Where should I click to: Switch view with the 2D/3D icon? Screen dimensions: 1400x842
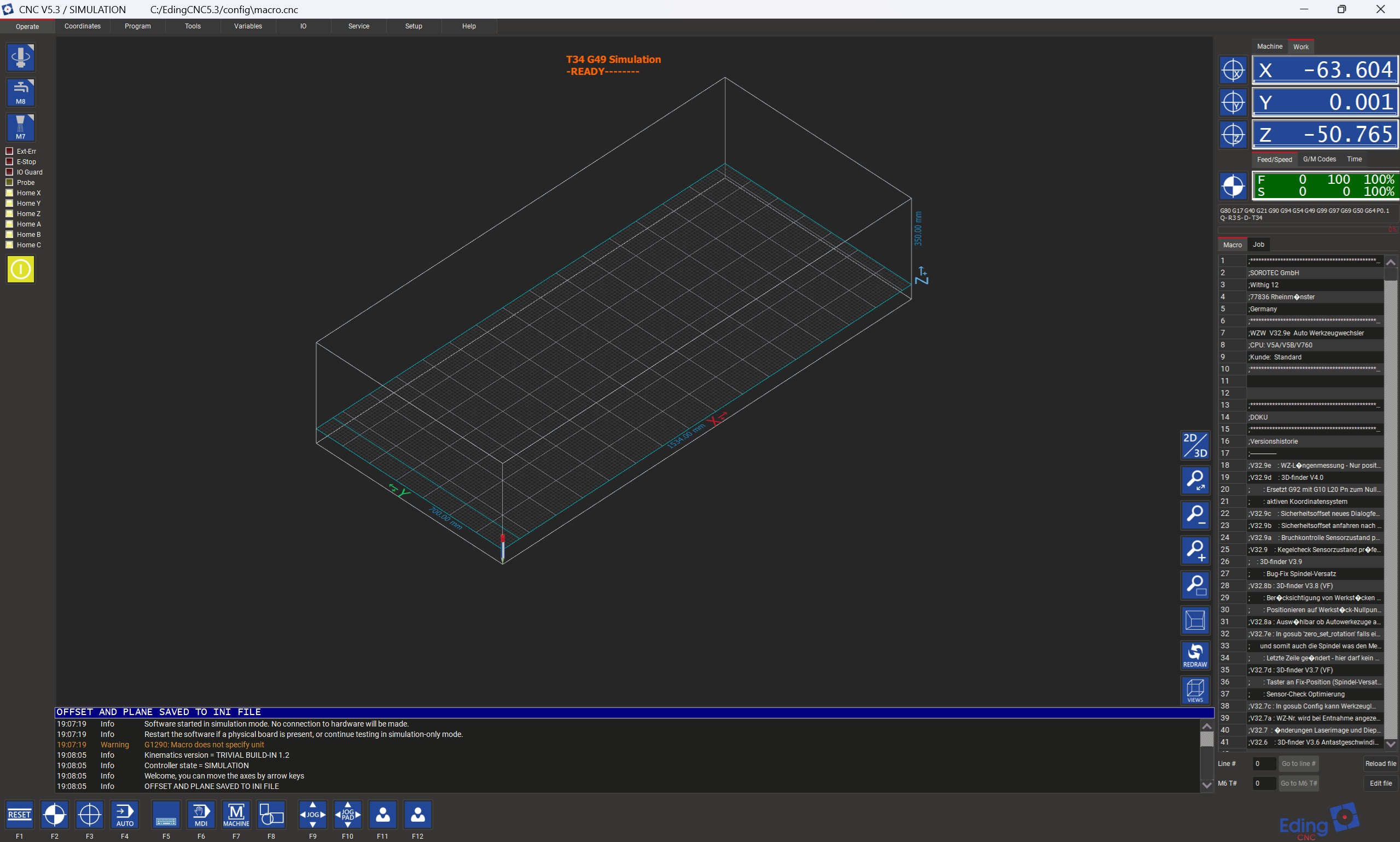click(x=1195, y=445)
